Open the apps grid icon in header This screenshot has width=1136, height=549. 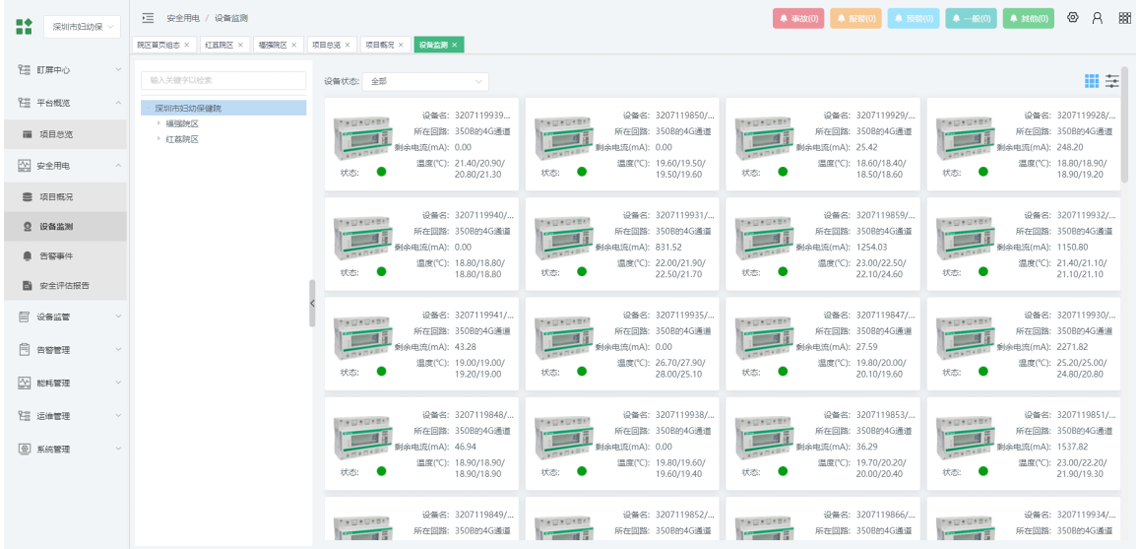point(1124,18)
